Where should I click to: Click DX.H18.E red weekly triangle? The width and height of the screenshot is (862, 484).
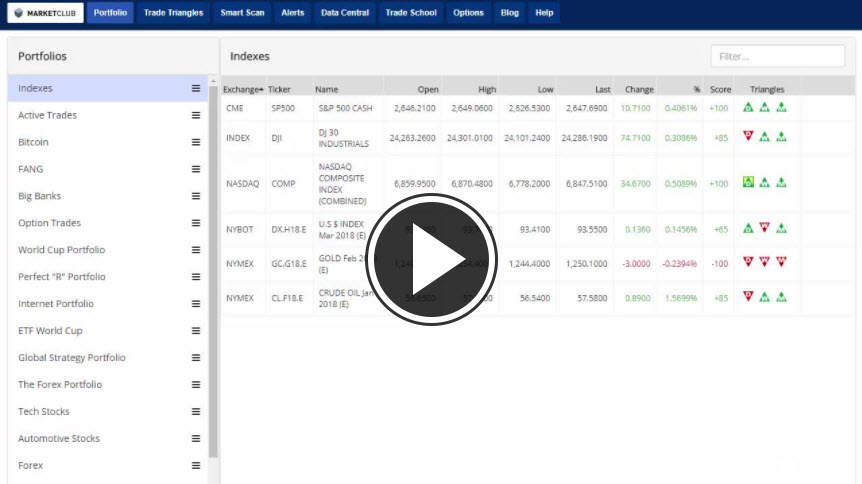[765, 227]
